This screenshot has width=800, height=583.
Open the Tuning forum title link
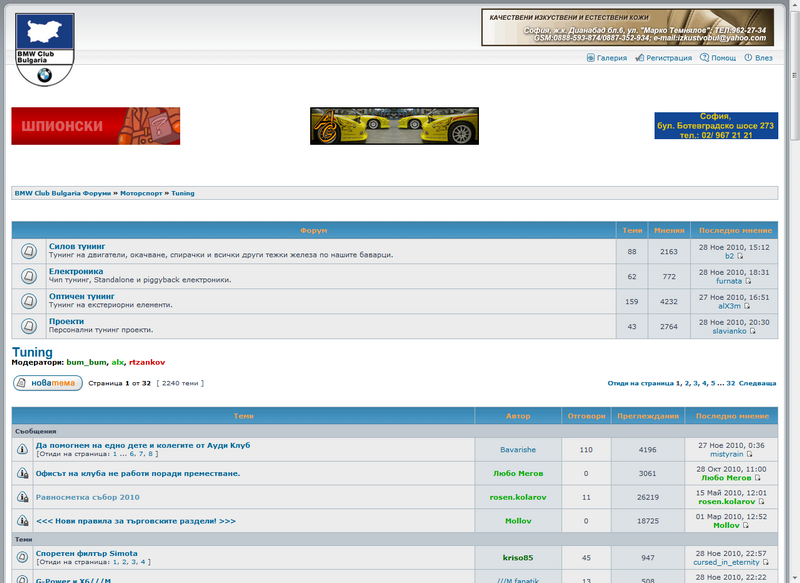(x=32, y=352)
